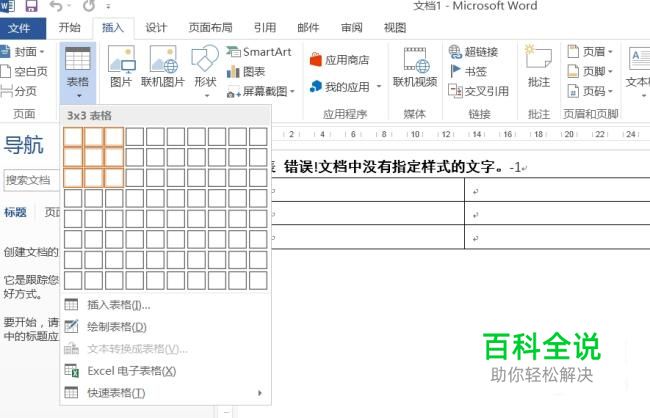Open the 页码 page number dropdown
650x418 pixels.
click(589, 91)
